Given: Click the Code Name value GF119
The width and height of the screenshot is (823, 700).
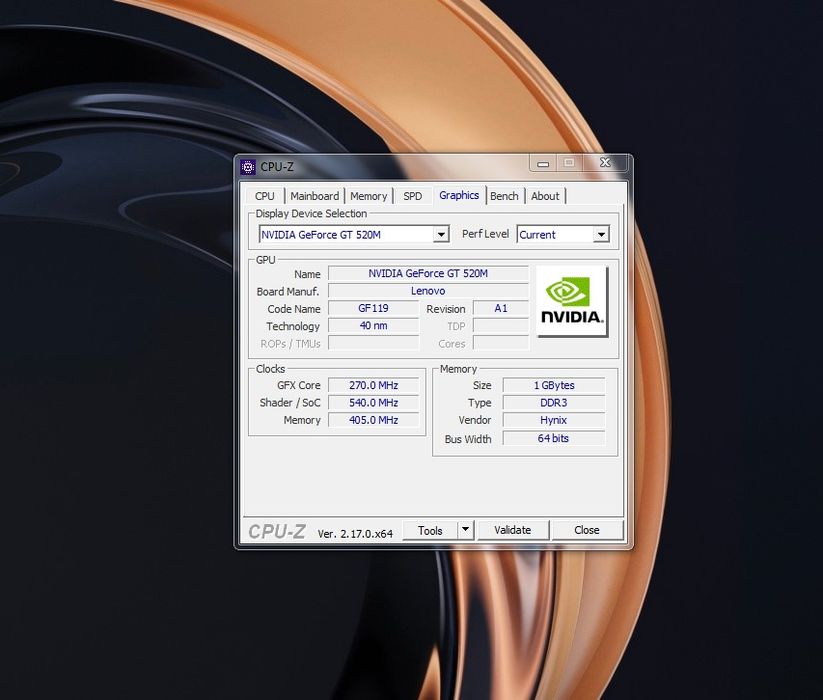Looking at the screenshot, I should coord(373,308).
